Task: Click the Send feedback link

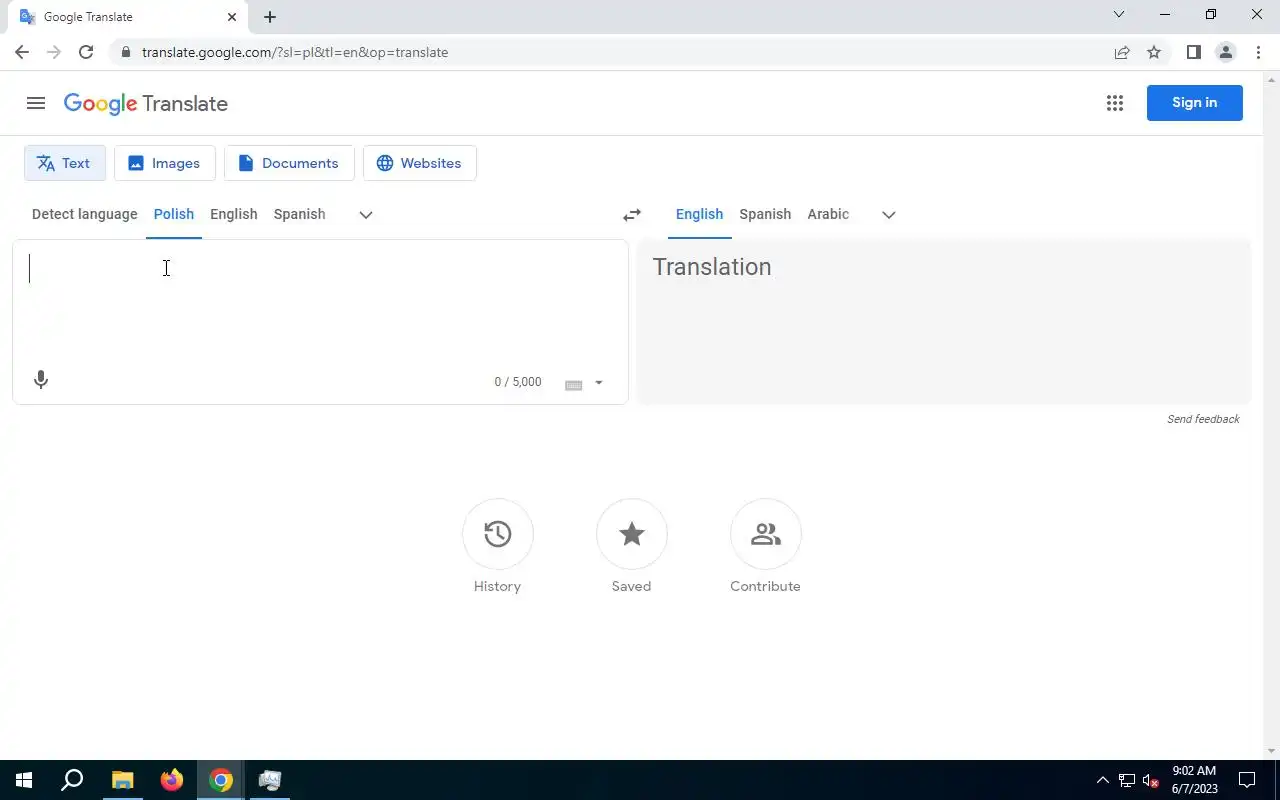Action: pos(1203,419)
